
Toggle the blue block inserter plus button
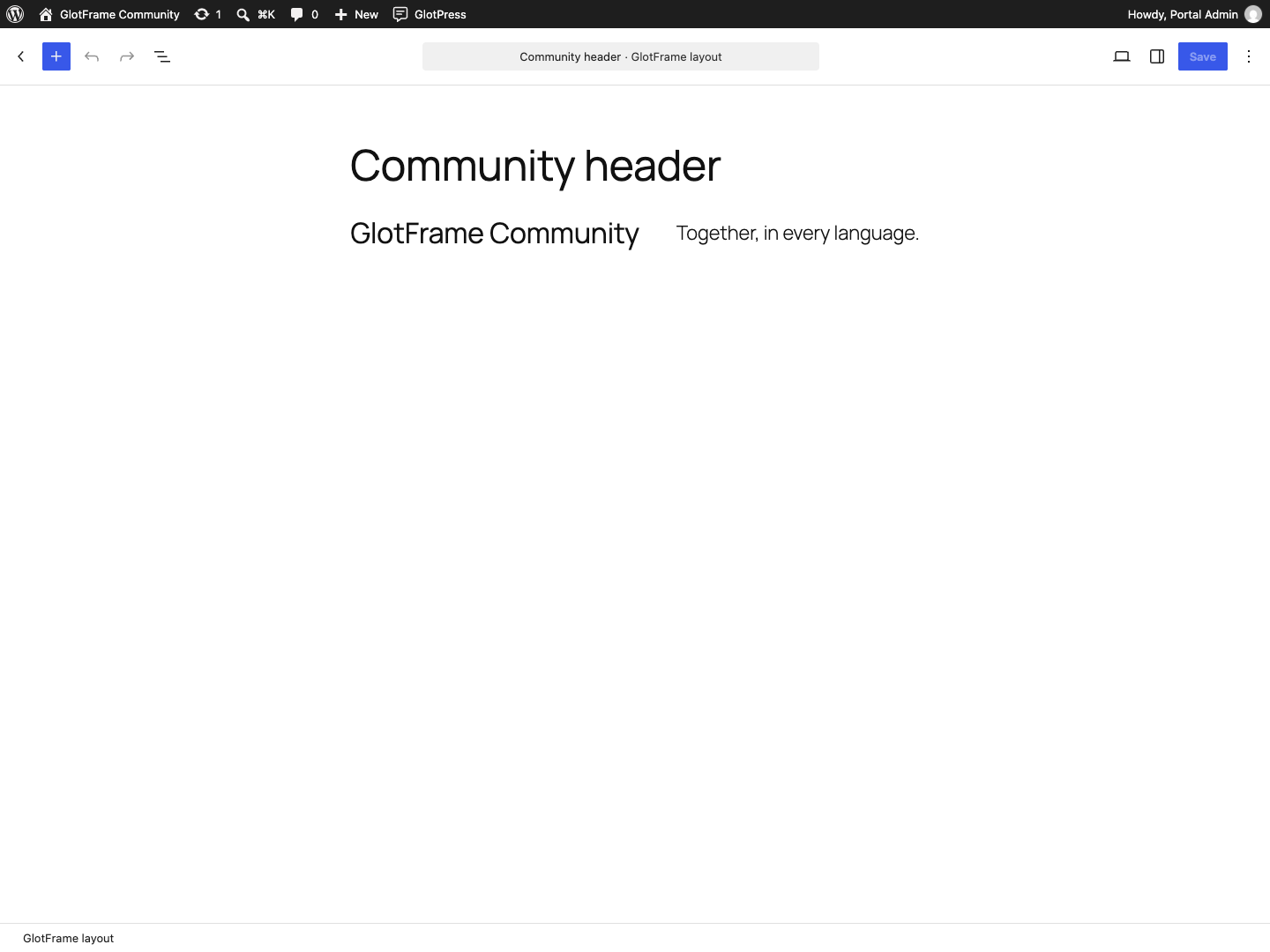click(x=56, y=56)
